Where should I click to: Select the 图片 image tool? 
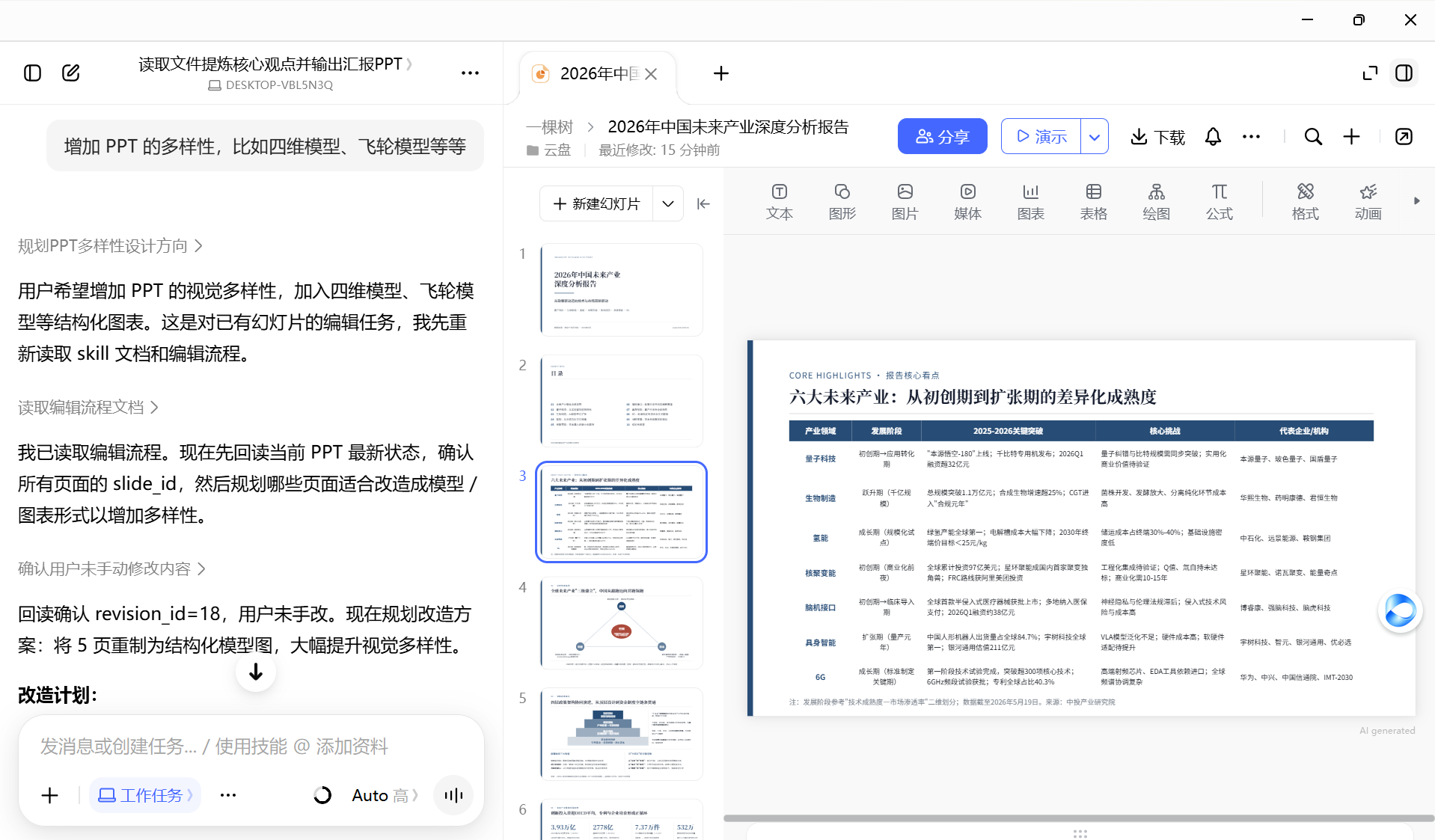[905, 202]
